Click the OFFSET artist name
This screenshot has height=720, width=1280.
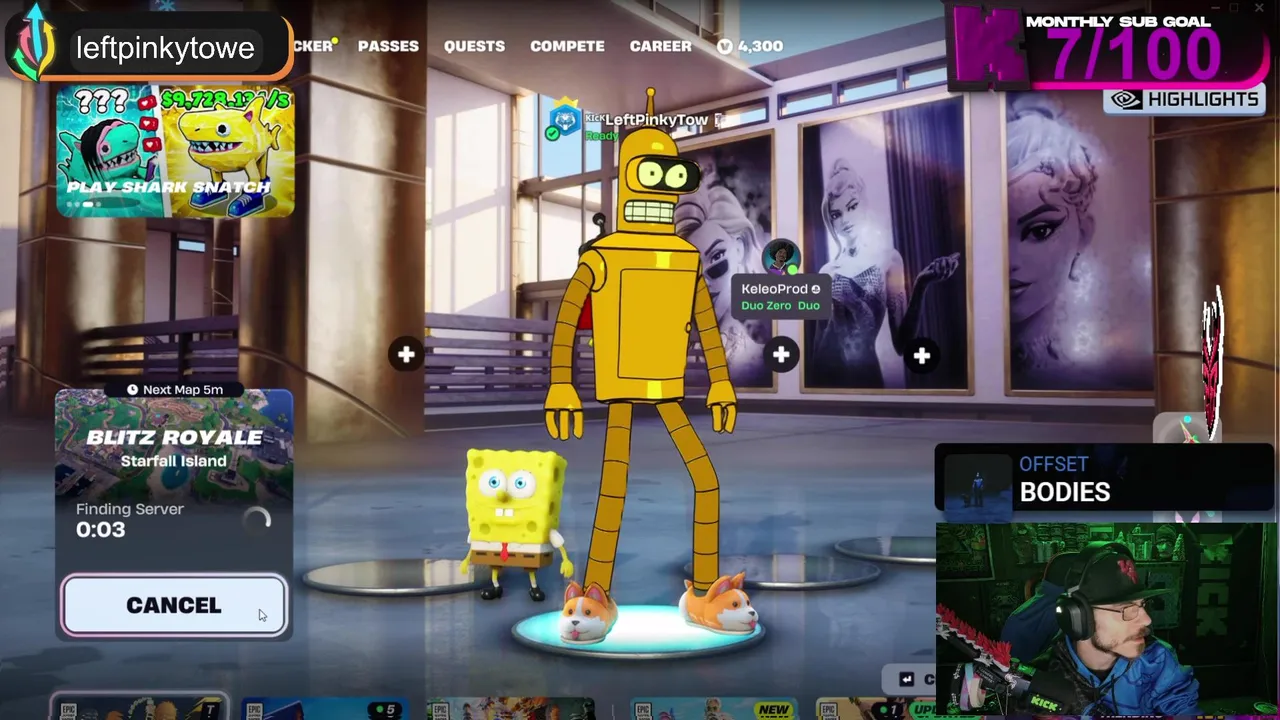[x=1053, y=464]
